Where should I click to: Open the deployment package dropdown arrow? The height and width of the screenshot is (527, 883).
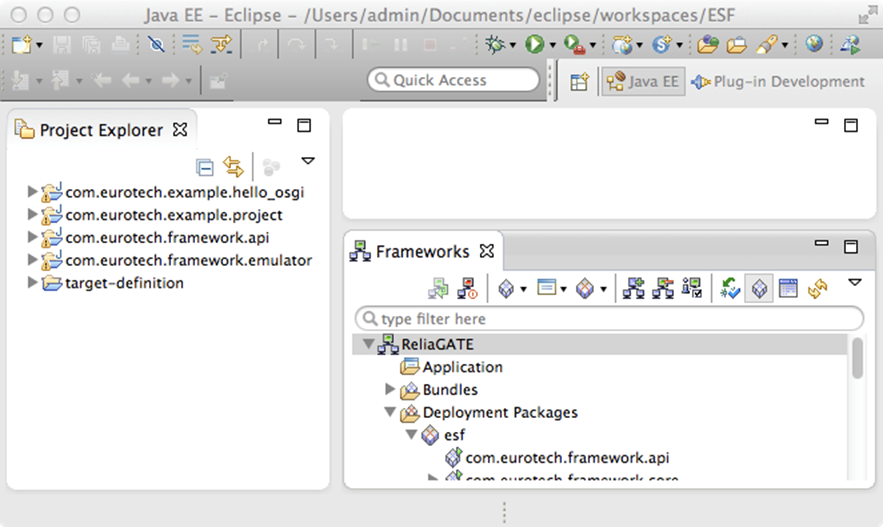(603, 290)
